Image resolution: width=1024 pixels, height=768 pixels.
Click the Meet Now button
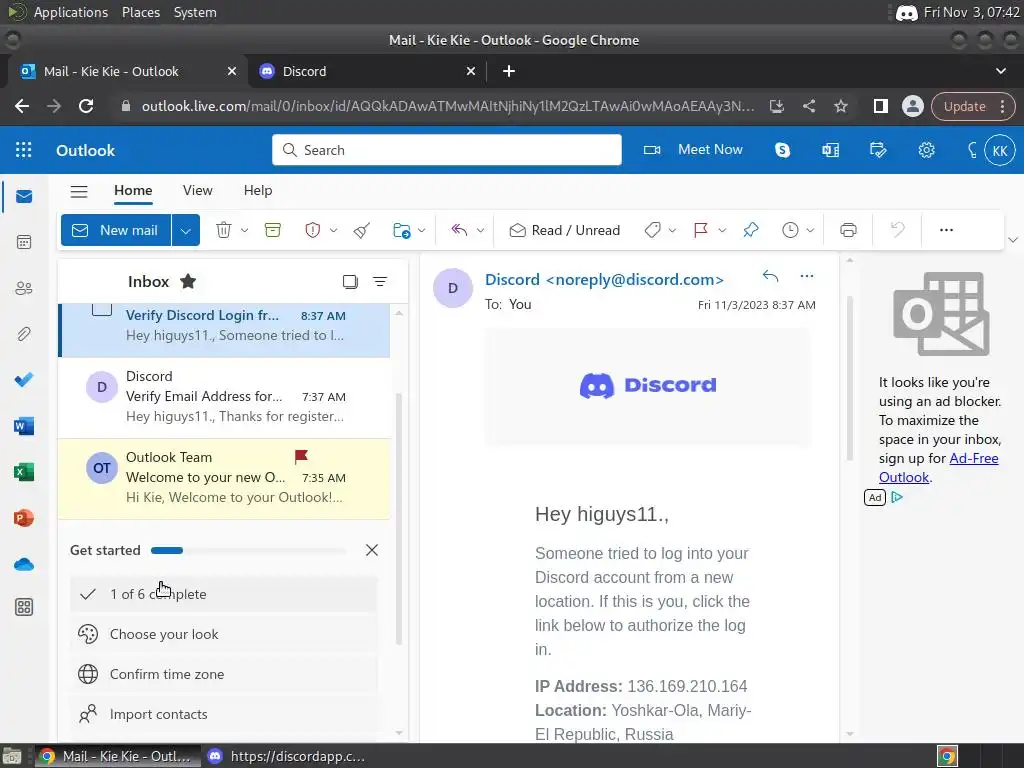point(693,150)
